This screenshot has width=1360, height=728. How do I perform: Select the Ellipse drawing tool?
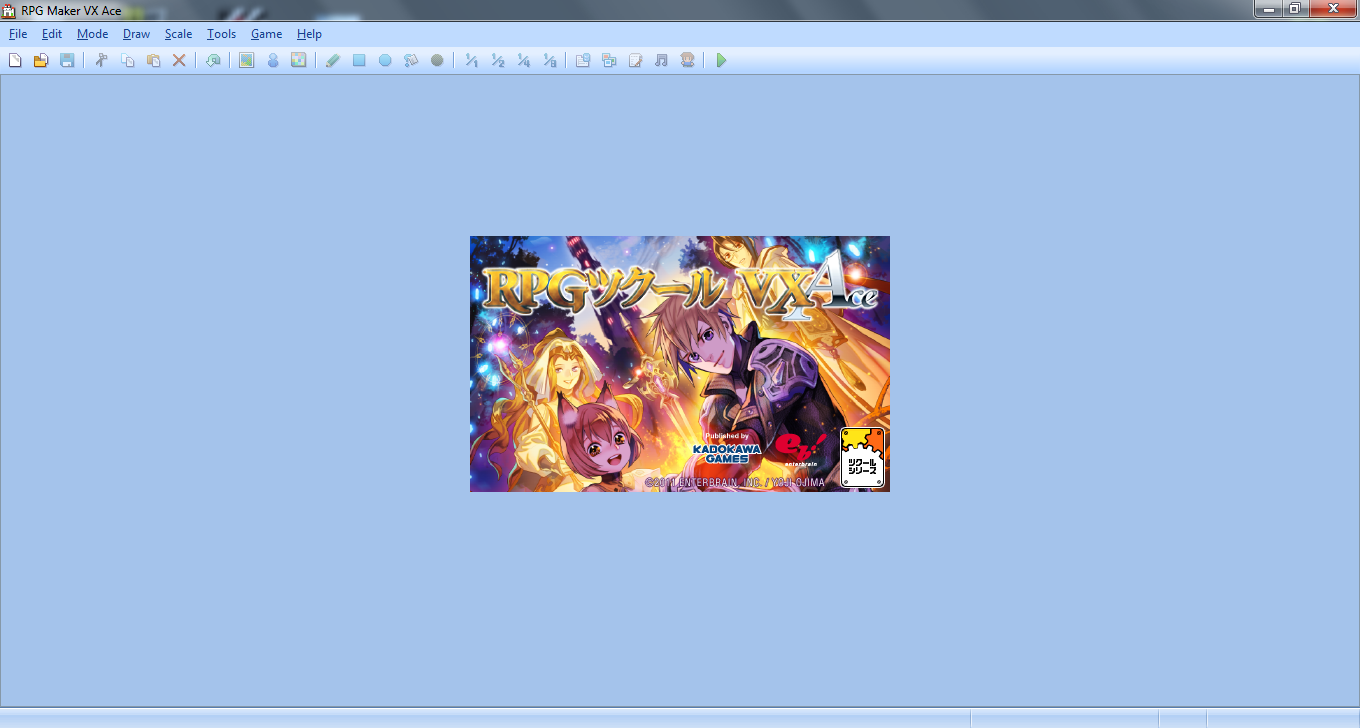(x=385, y=60)
